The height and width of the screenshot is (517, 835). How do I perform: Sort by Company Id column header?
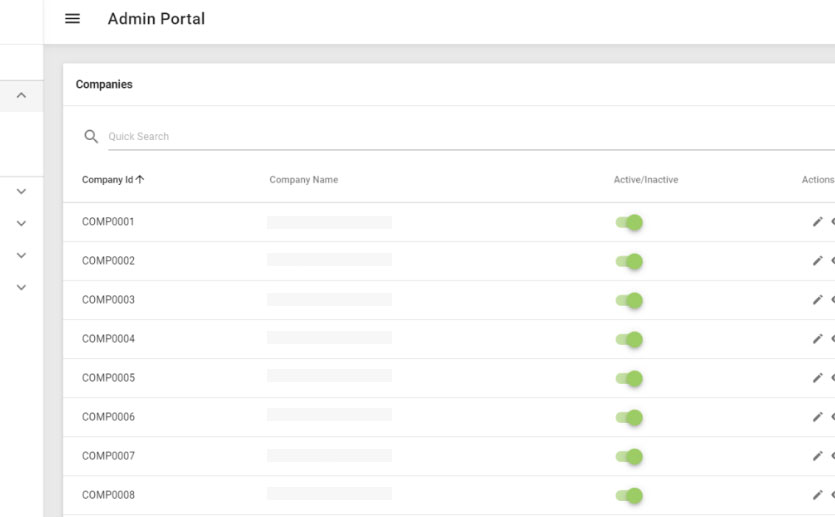112,180
